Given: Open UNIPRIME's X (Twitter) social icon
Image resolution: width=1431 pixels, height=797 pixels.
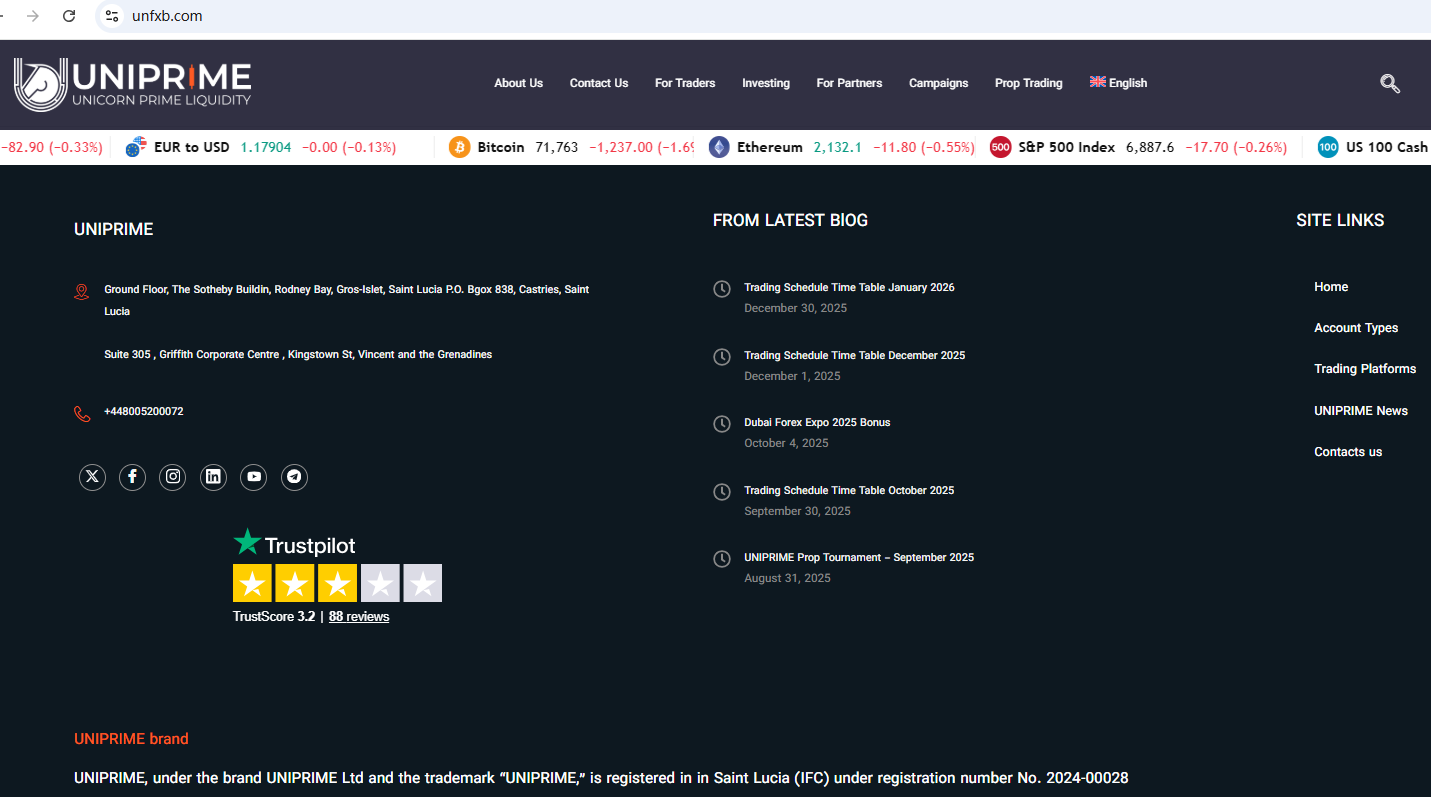Looking at the screenshot, I should pyautogui.click(x=92, y=477).
